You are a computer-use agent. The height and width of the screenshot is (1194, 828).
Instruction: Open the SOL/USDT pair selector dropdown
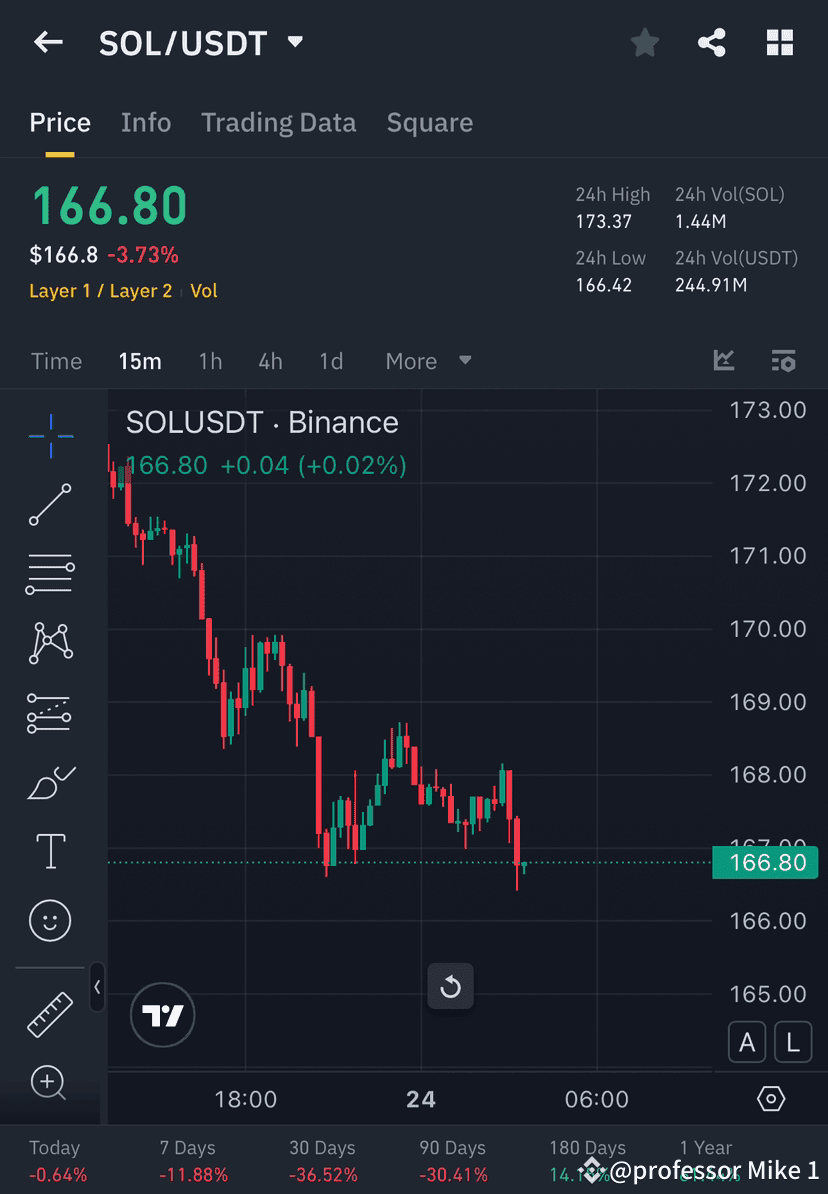tap(294, 42)
